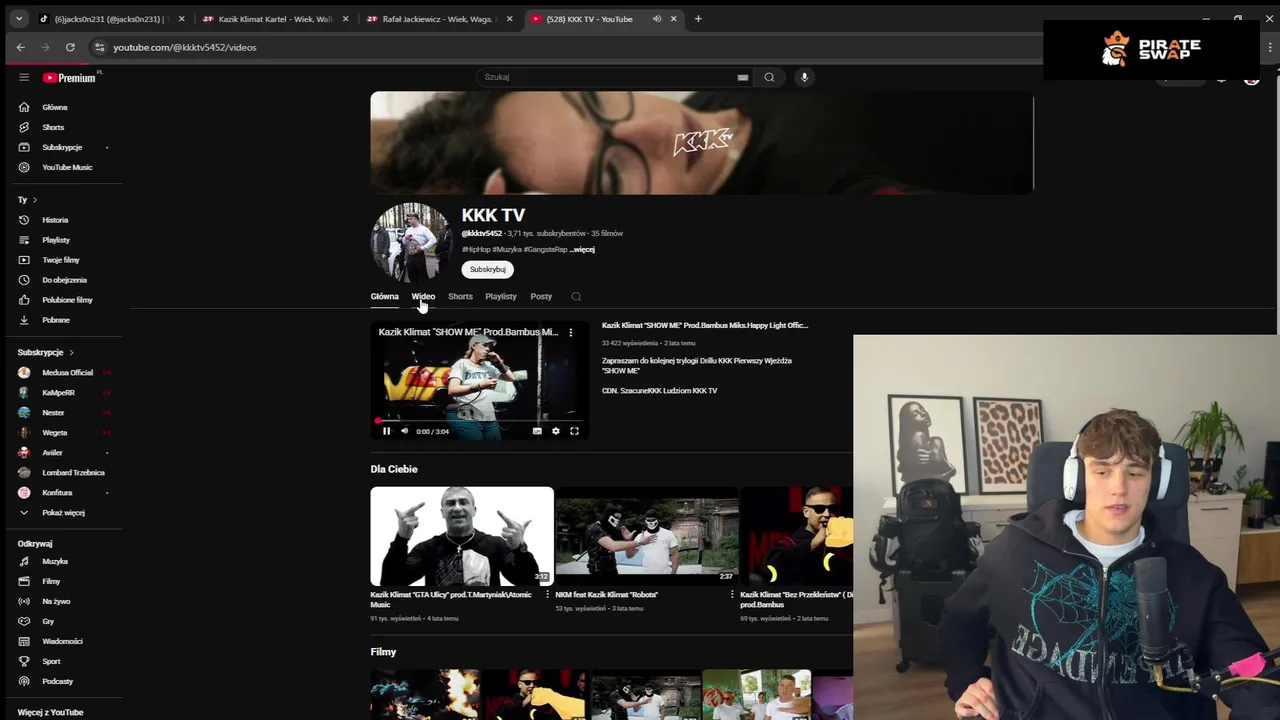Click the Subskrybuj button

488,269
